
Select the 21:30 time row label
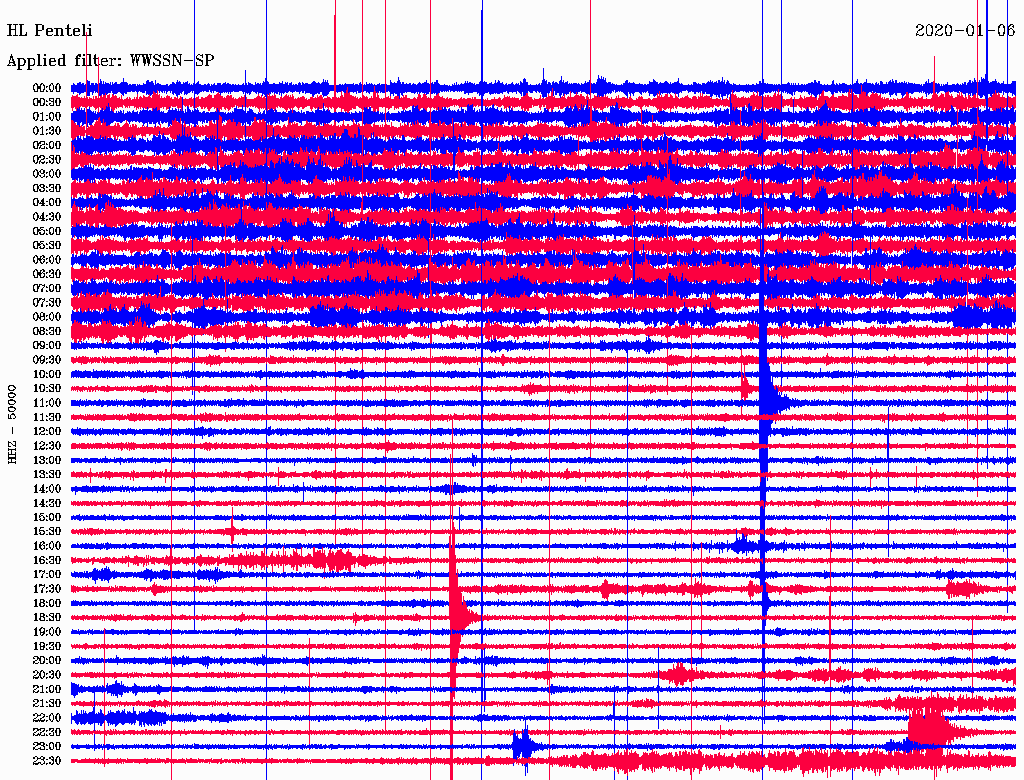click(x=47, y=704)
